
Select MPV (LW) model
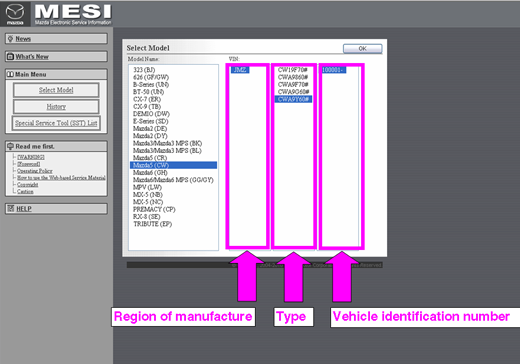(147, 187)
